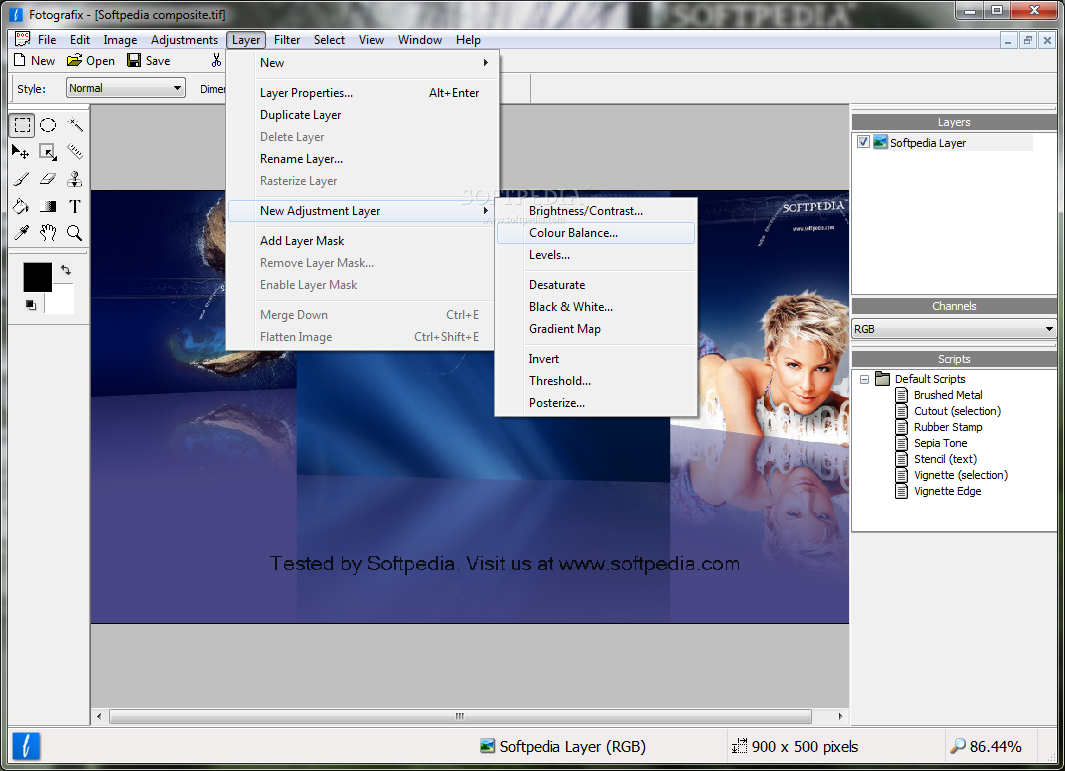
Task: Click the image dimensions icon in status bar
Action: [x=739, y=746]
